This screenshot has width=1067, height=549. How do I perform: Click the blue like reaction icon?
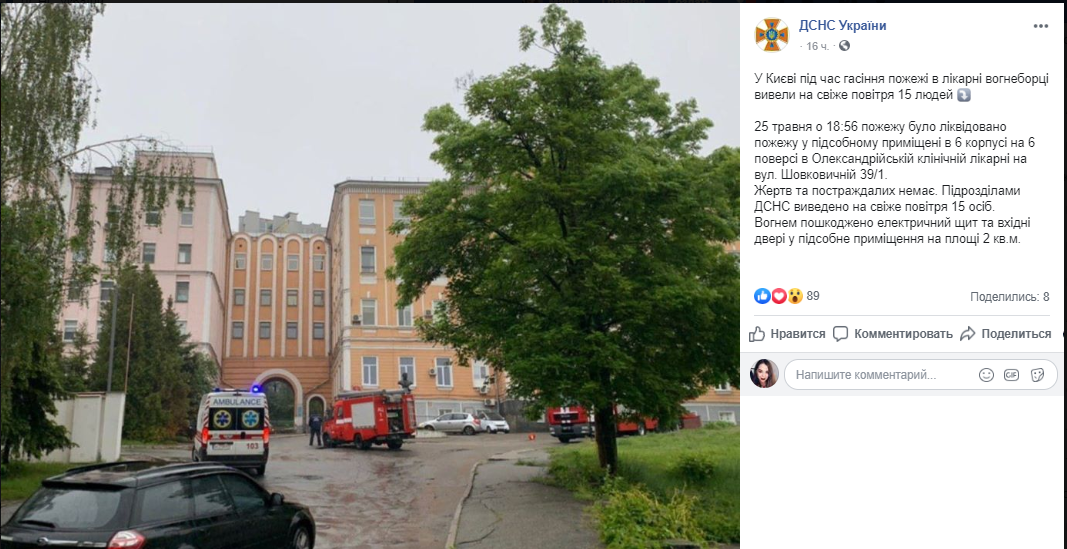[x=761, y=296]
